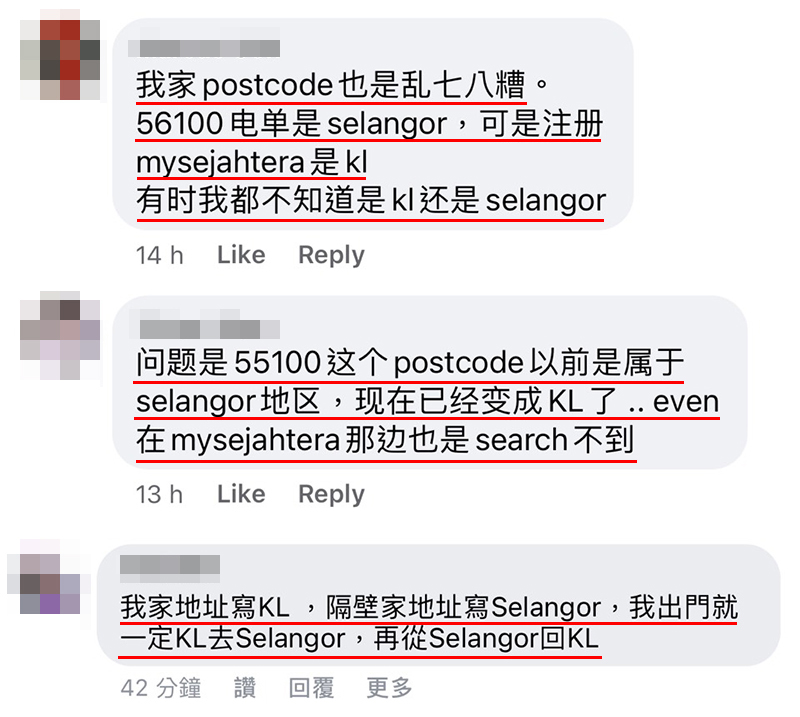Select the comment bubble about 55100 postcode
The width and height of the screenshot is (800, 717).
(x=430, y=382)
